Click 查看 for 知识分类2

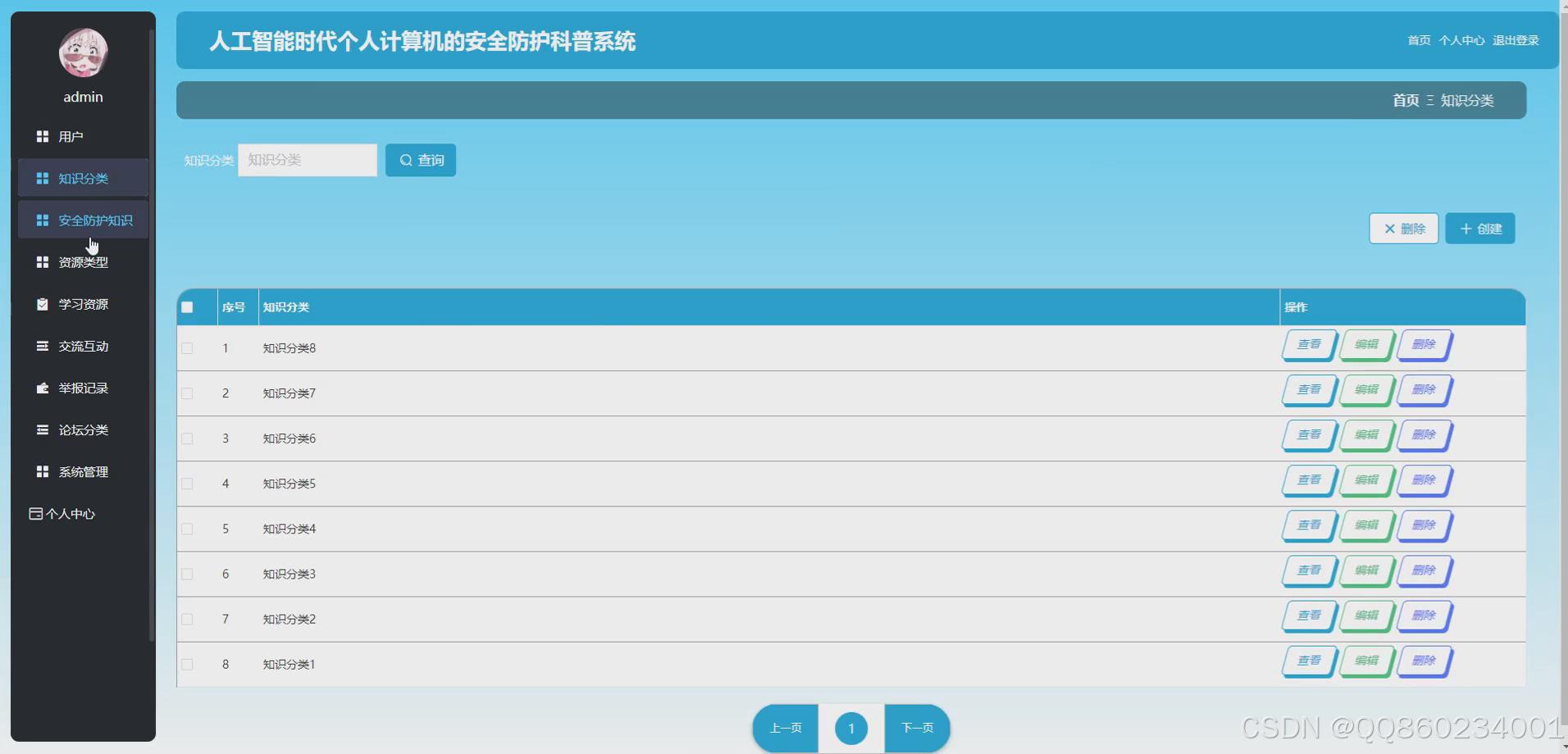[x=1309, y=615]
